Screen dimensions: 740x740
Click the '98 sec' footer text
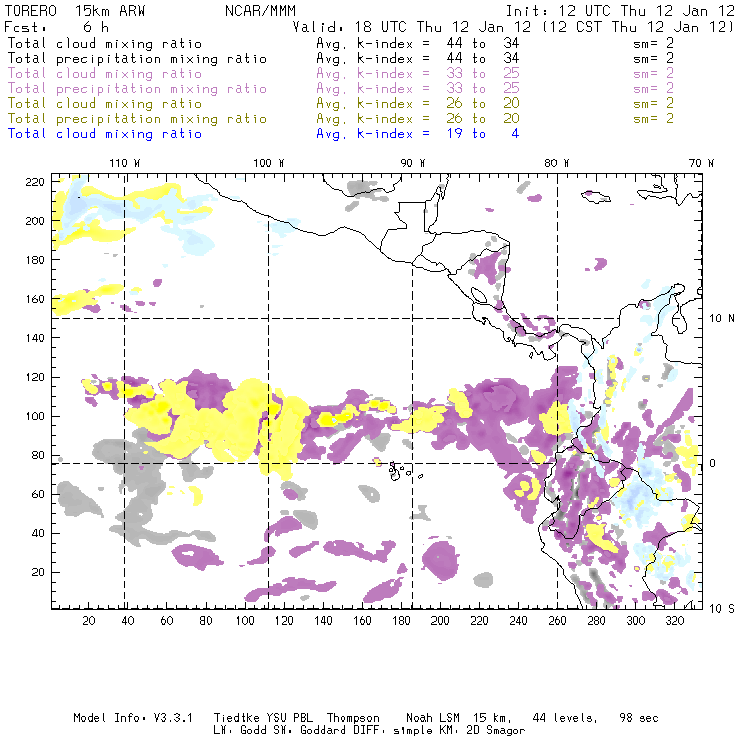[x=639, y=718]
